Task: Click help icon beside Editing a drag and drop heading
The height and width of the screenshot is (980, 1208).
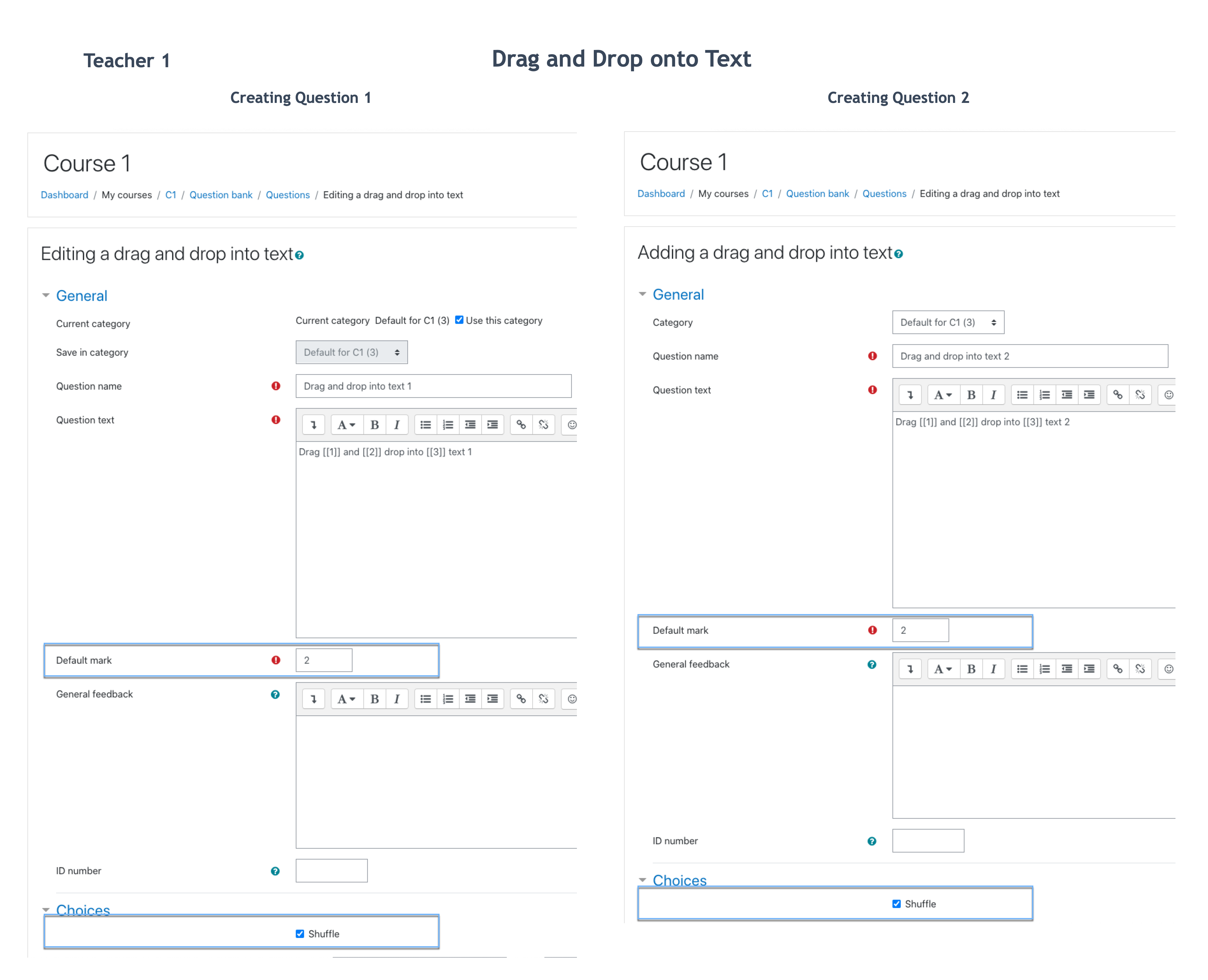Action: (x=299, y=255)
